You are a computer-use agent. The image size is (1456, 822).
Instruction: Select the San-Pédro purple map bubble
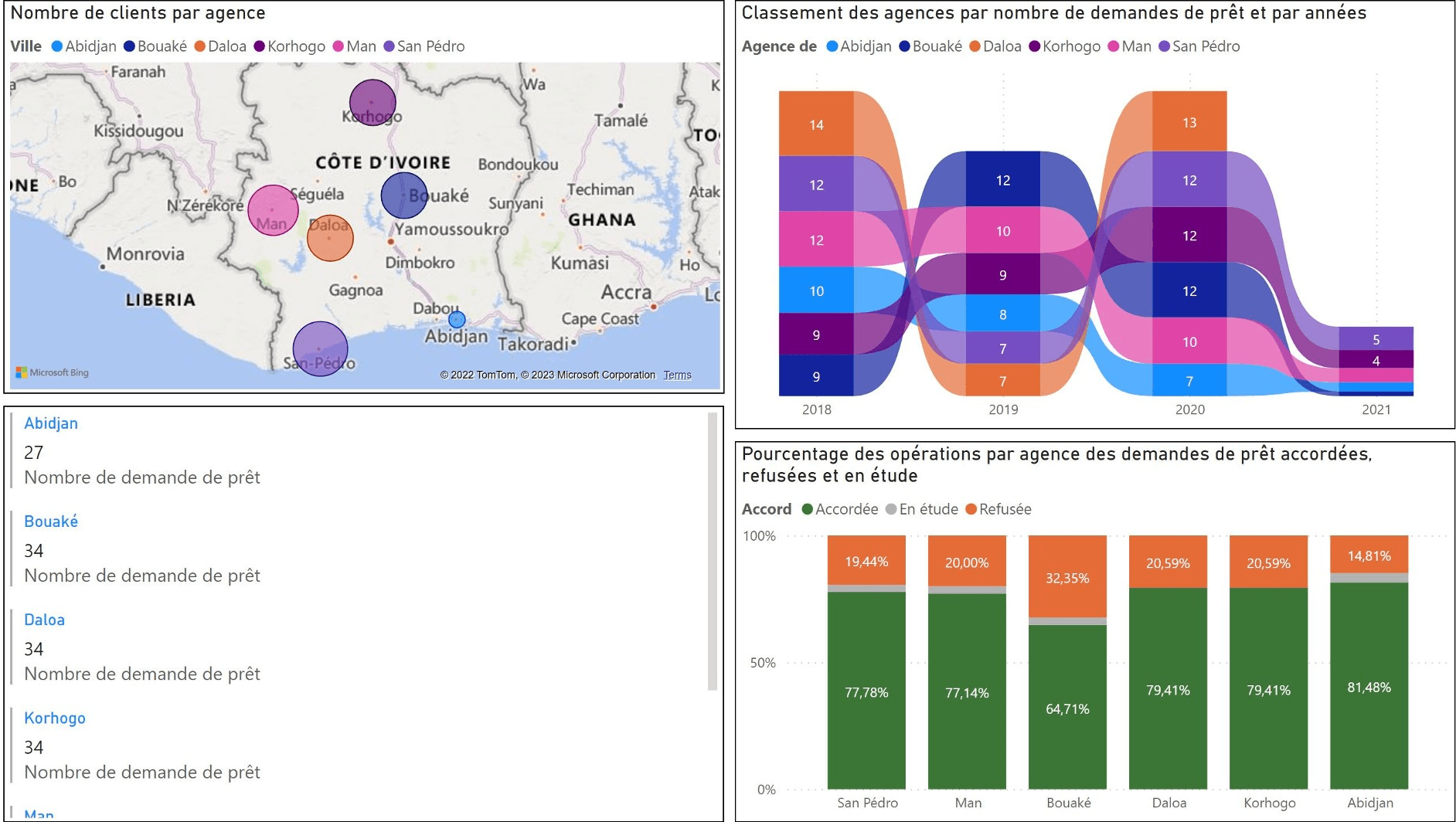click(320, 349)
